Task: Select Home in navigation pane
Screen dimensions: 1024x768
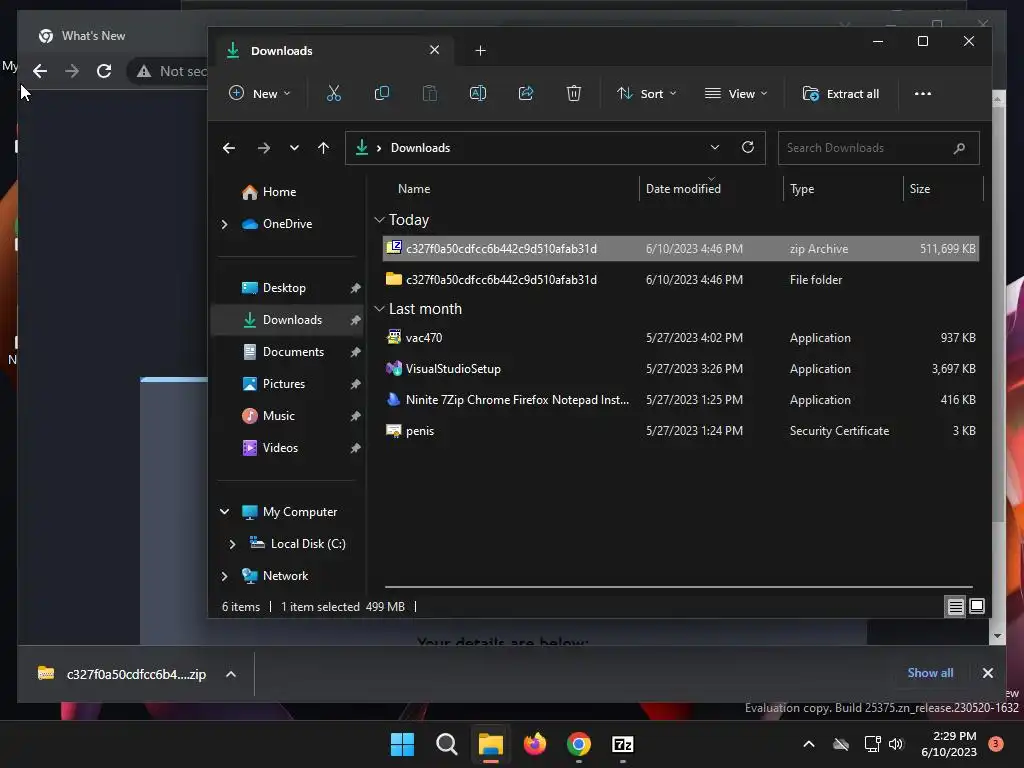Action: tap(279, 192)
